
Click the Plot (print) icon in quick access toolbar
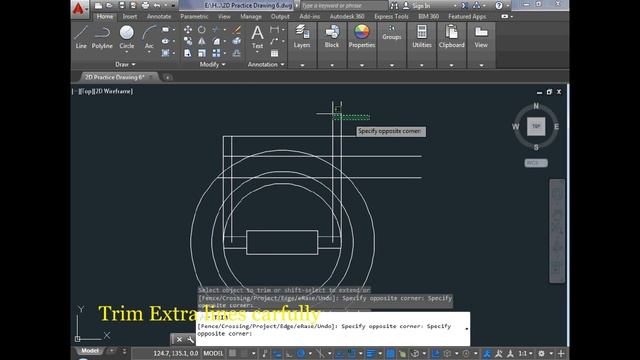coord(145,6)
